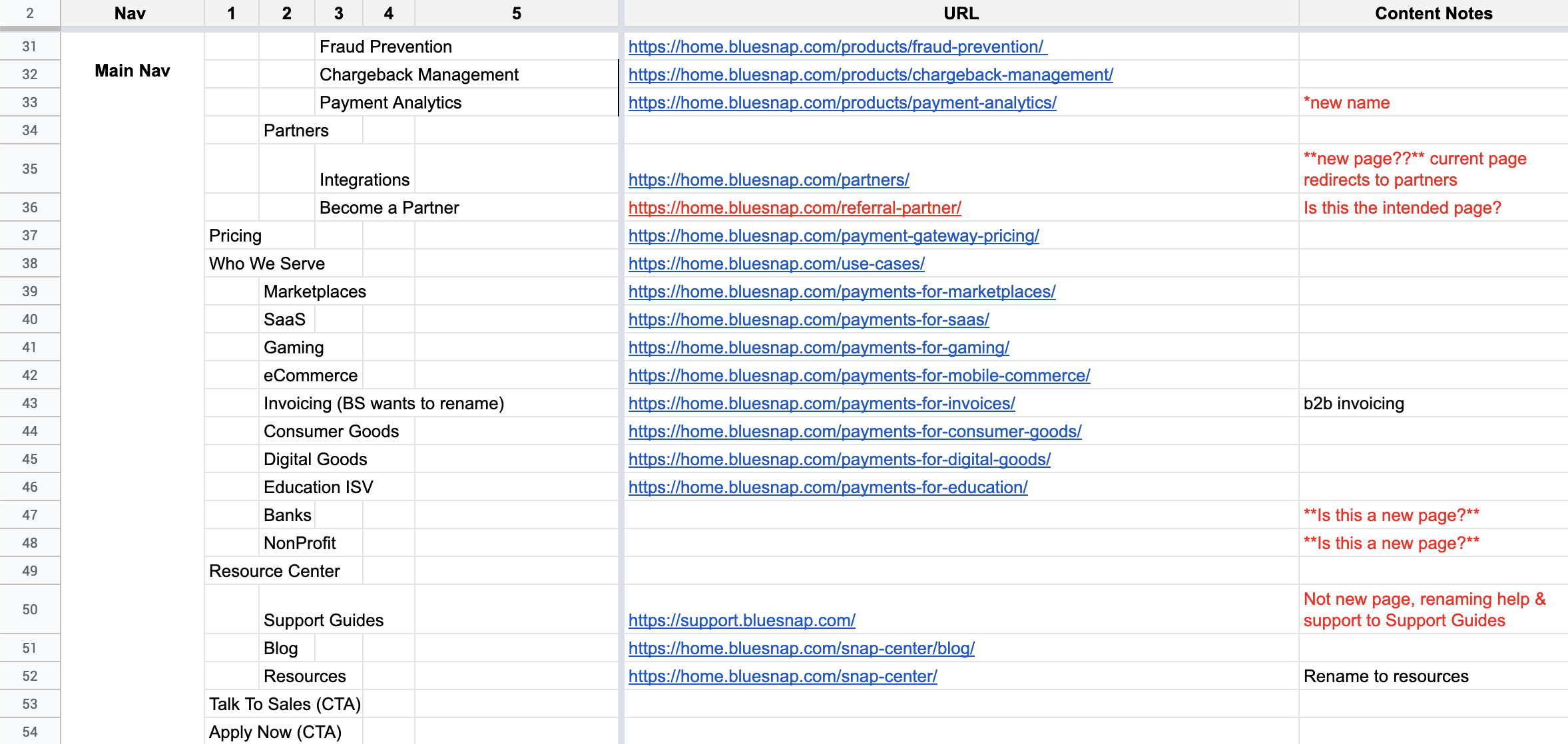Select the Become a Partner cell

click(x=389, y=208)
